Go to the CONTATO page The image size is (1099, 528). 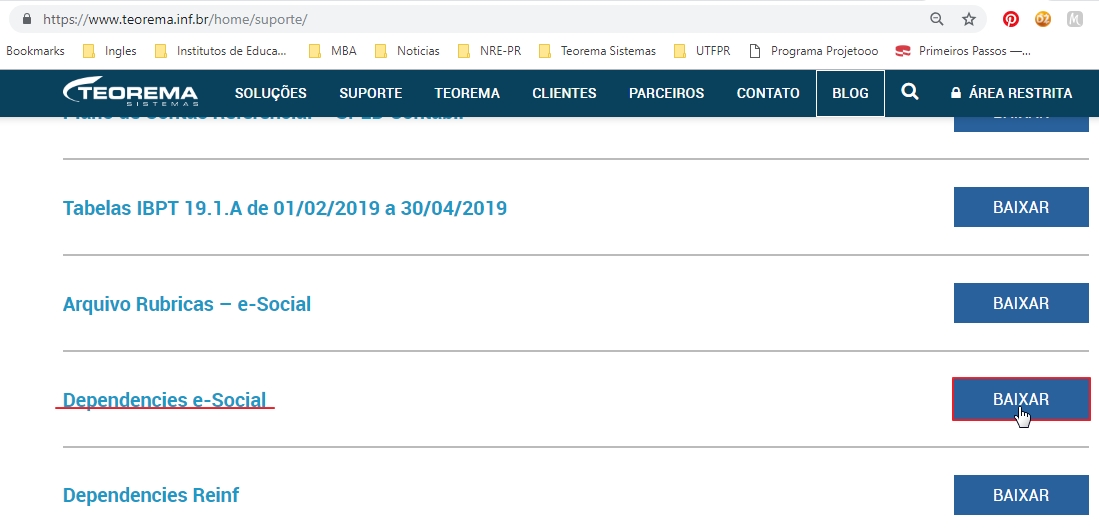click(768, 93)
